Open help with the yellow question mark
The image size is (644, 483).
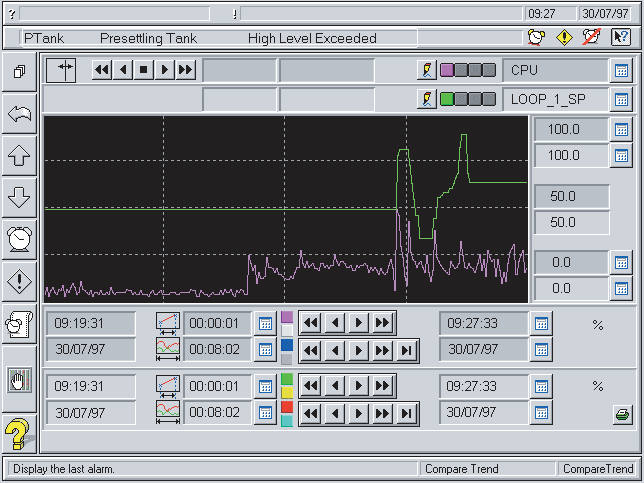[x=18, y=434]
